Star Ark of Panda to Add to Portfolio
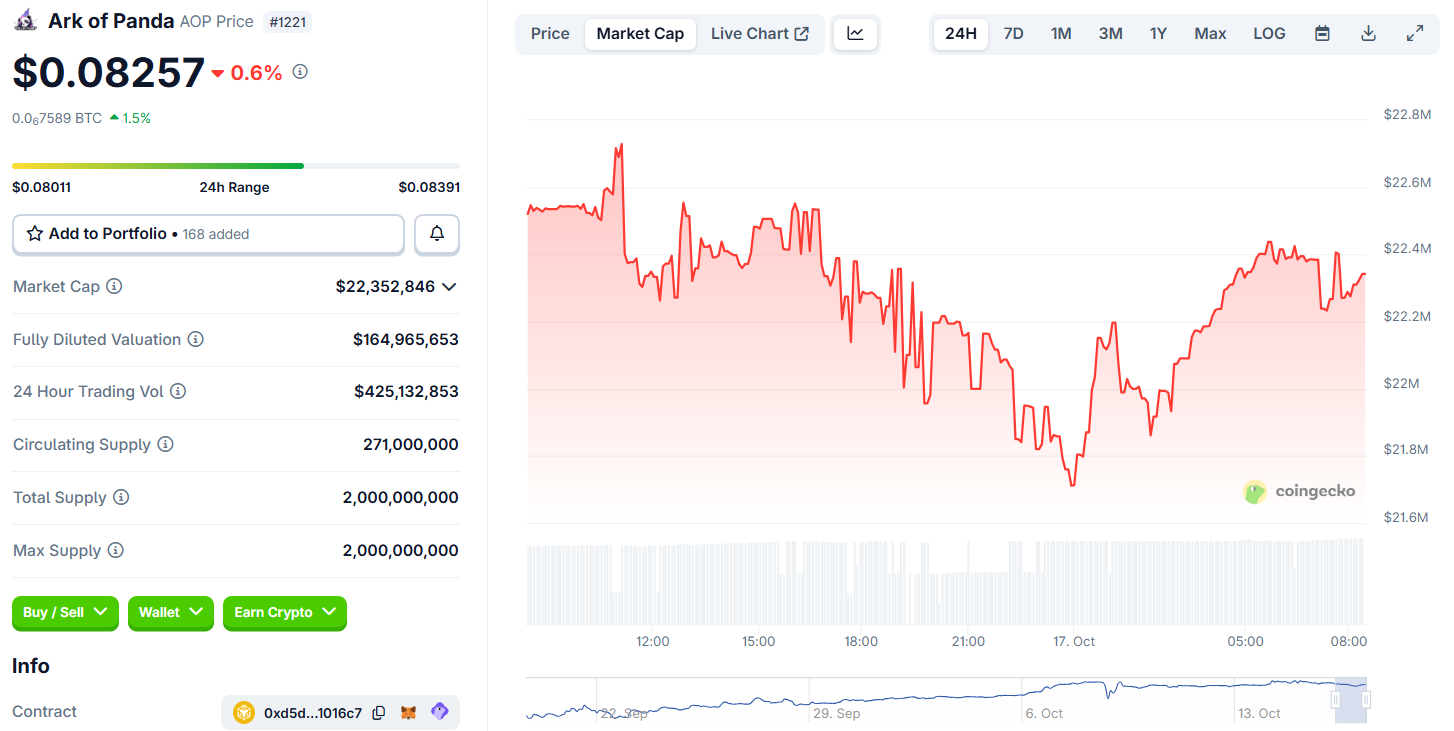Screen dimensions: 1454x731 pos(36,234)
